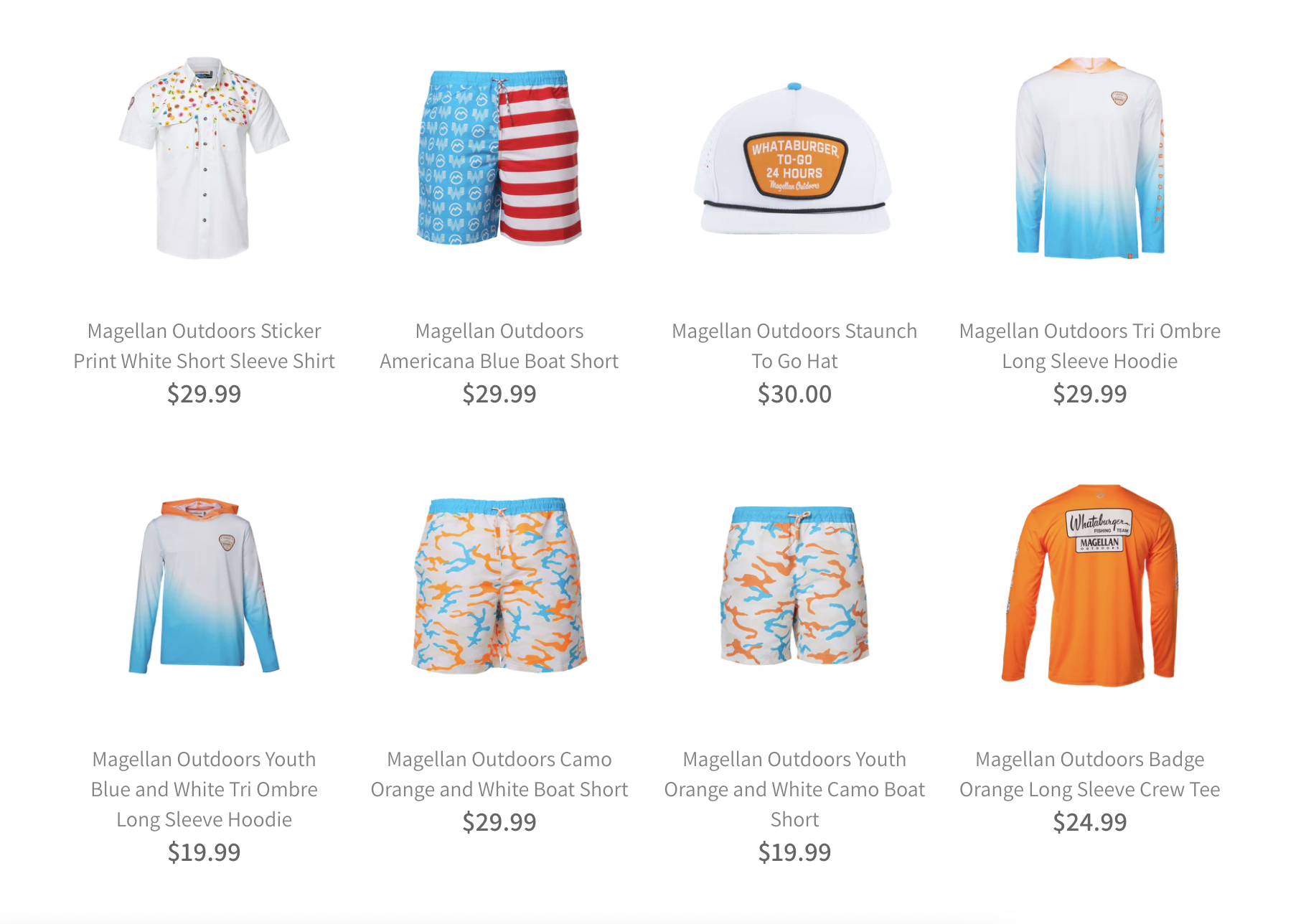Image resolution: width=1306 pixels, height=924 pixels.
Task: Select the Camo Orange and White Boat Short image
Action: point(499,585)
